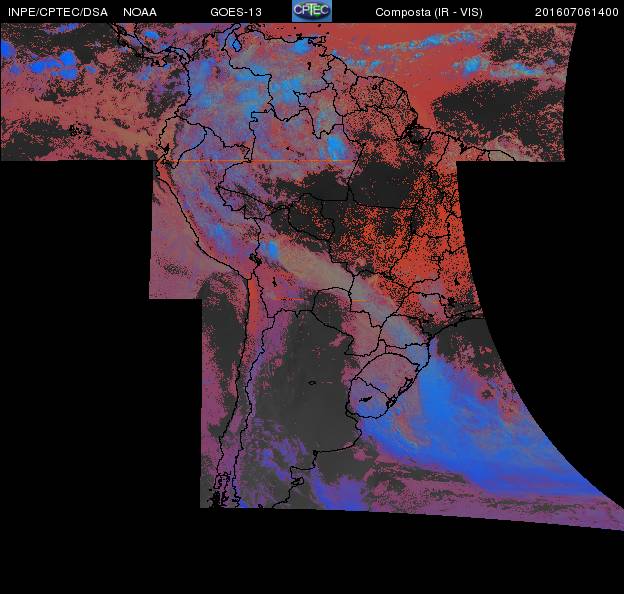Click the CPTEC logo in header
The height and width of the screenshot is (594, 624).
312,11
